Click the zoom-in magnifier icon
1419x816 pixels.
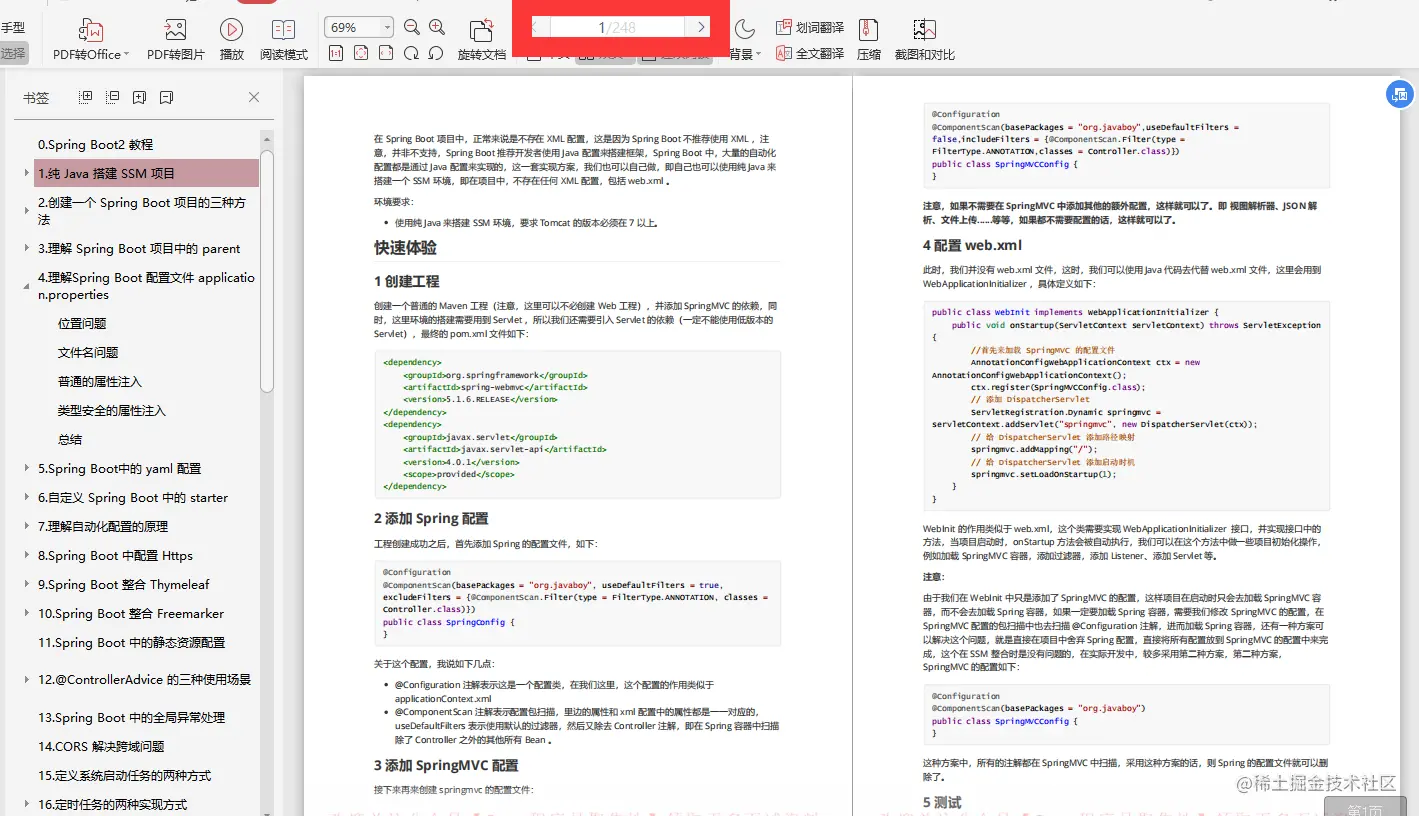click(437, 27)
